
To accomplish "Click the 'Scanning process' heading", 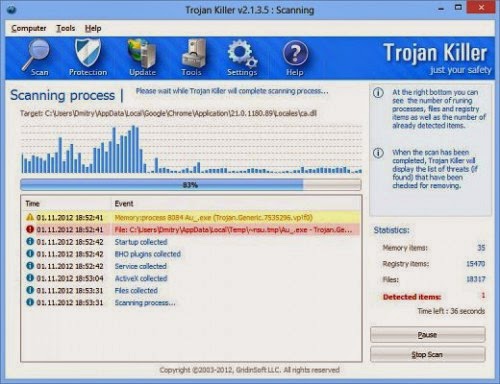I will tap(62, 95).
